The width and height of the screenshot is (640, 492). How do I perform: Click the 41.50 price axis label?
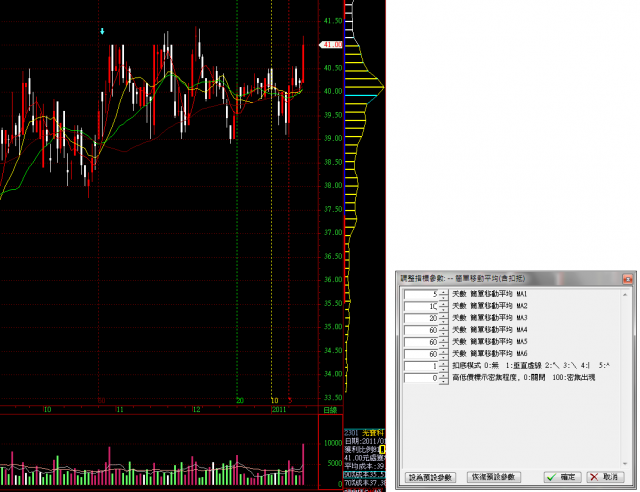(333, 21)
